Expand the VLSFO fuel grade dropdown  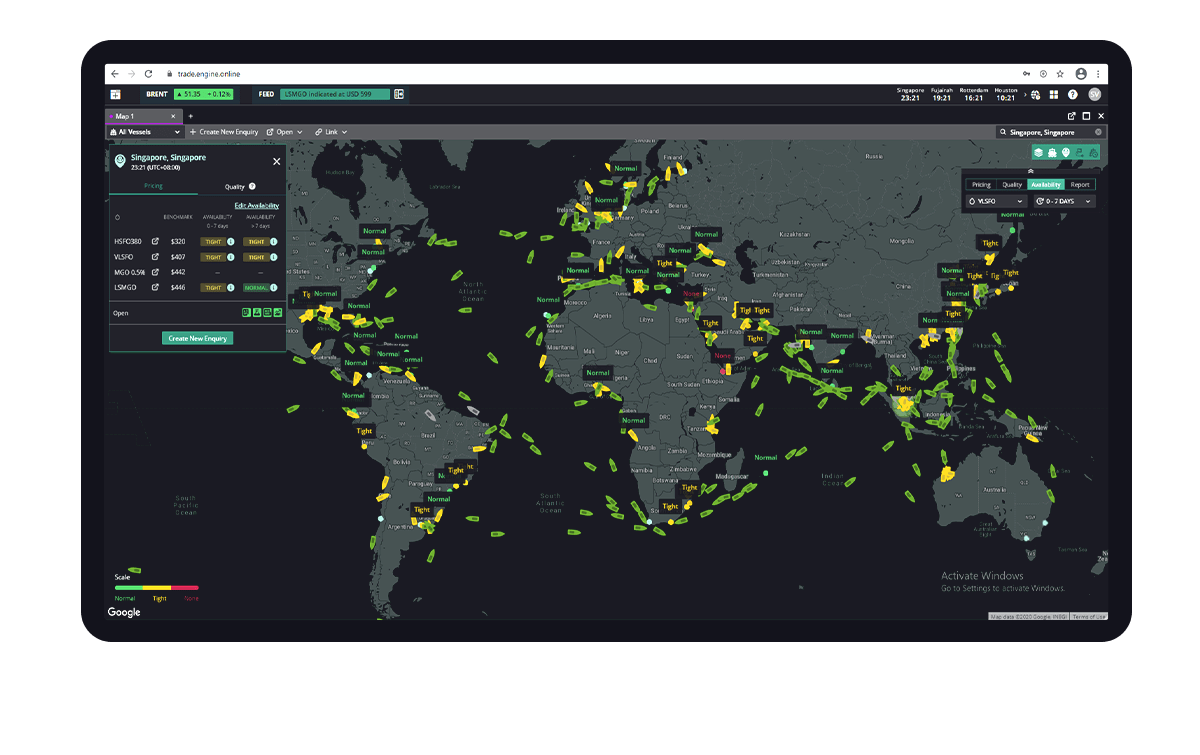pos(996,201)
